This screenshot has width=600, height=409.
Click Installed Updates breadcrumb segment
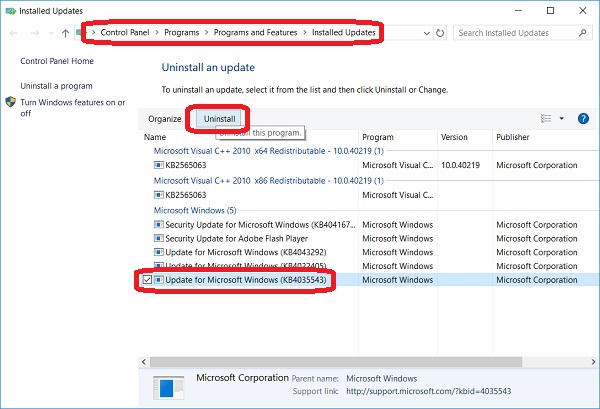click(x=343, y=33)
